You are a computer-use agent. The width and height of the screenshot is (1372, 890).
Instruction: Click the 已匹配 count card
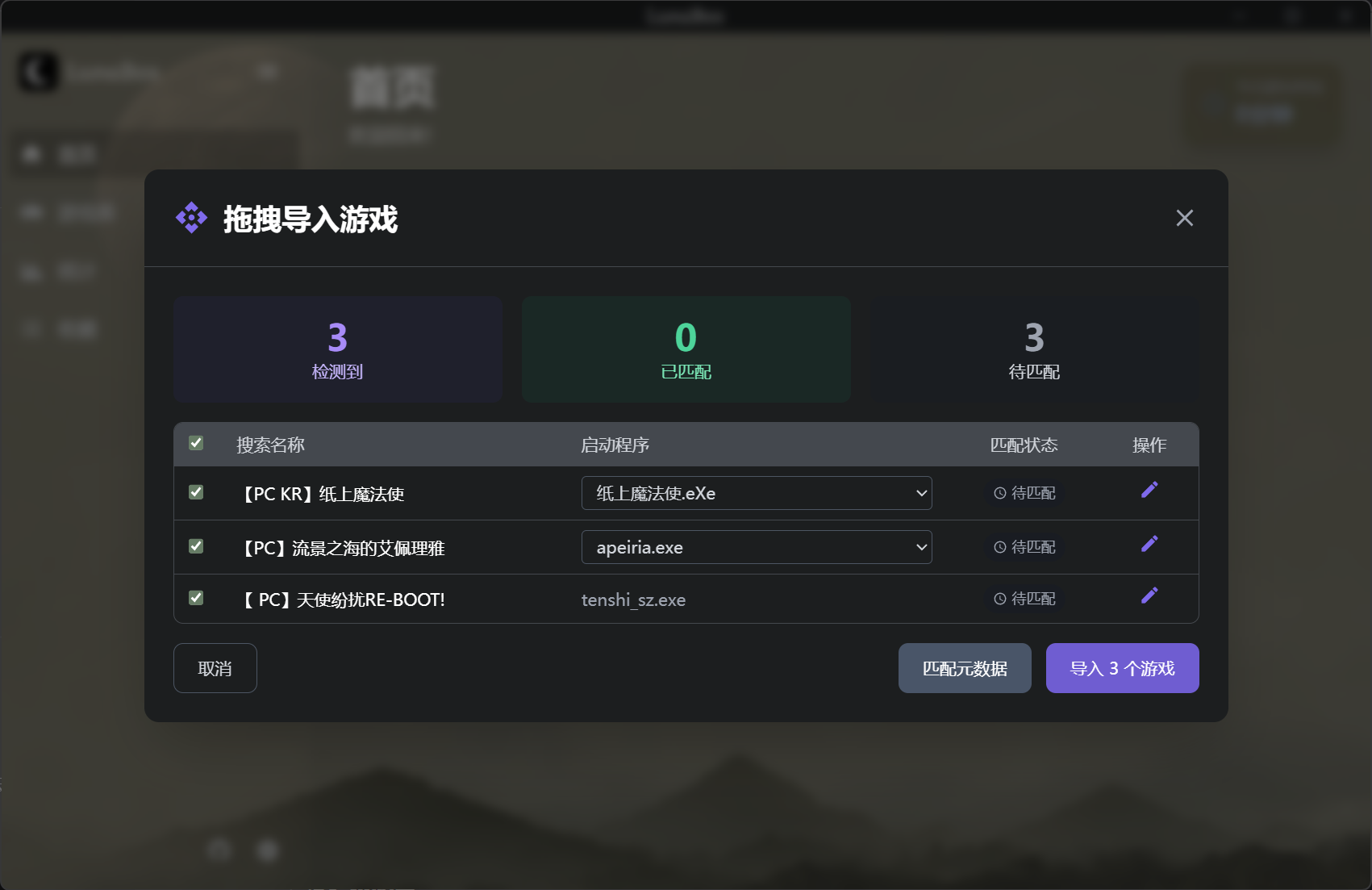tap(686, 349)
